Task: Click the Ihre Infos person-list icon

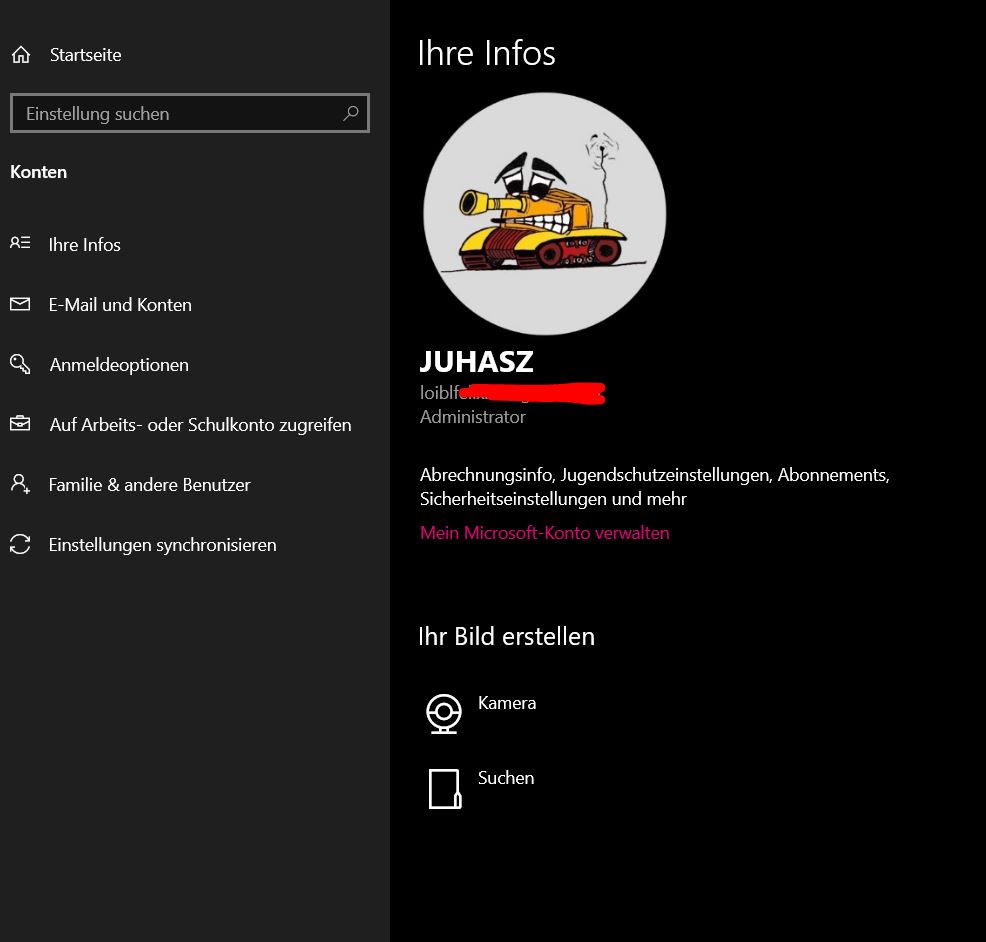Action: [20, 243]
